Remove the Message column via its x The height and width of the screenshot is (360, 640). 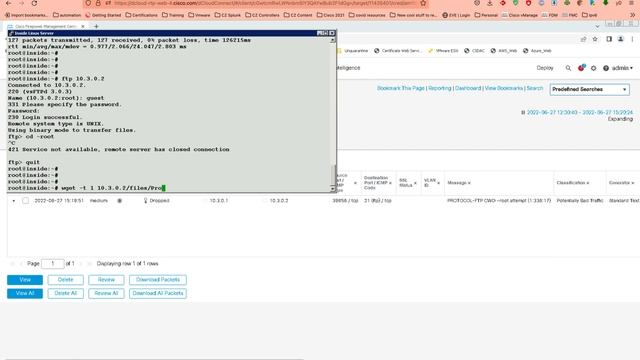tap(469, 183)
